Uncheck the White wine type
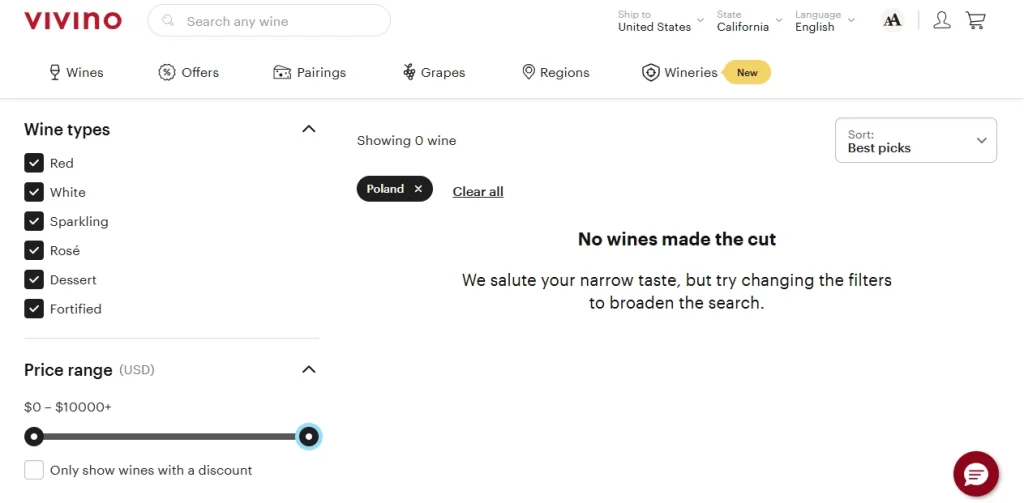 pos(34,192)
